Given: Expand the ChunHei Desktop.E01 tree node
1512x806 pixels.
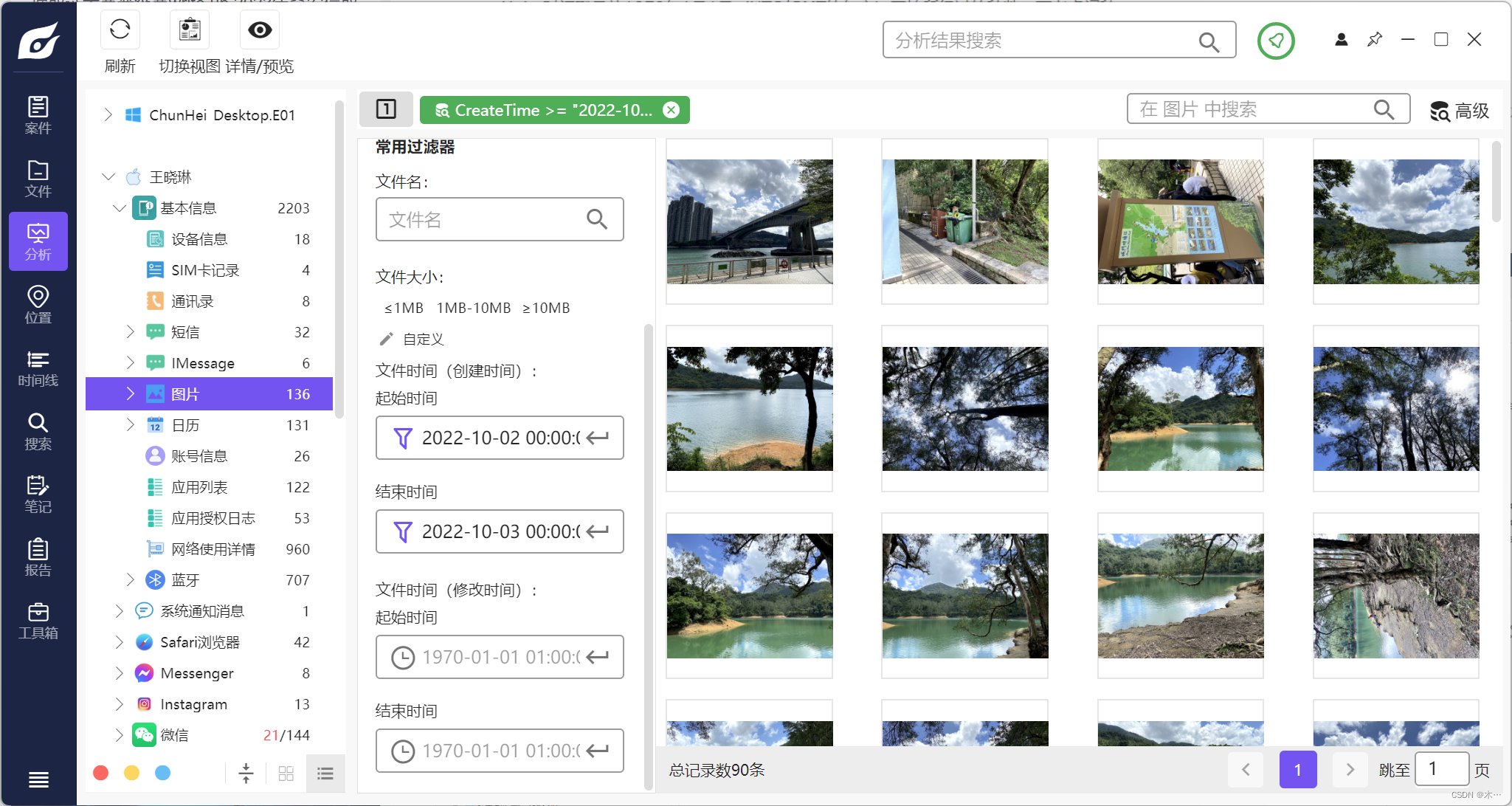Looking at the screenshot, I should 108,114.
